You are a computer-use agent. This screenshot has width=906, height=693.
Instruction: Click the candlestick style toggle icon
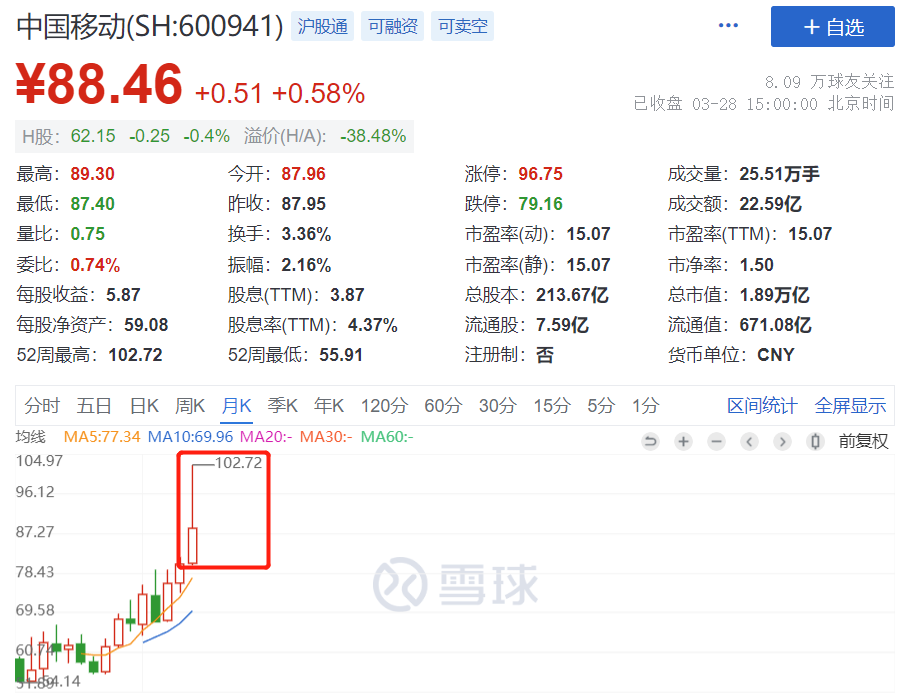tap(815, 442)
